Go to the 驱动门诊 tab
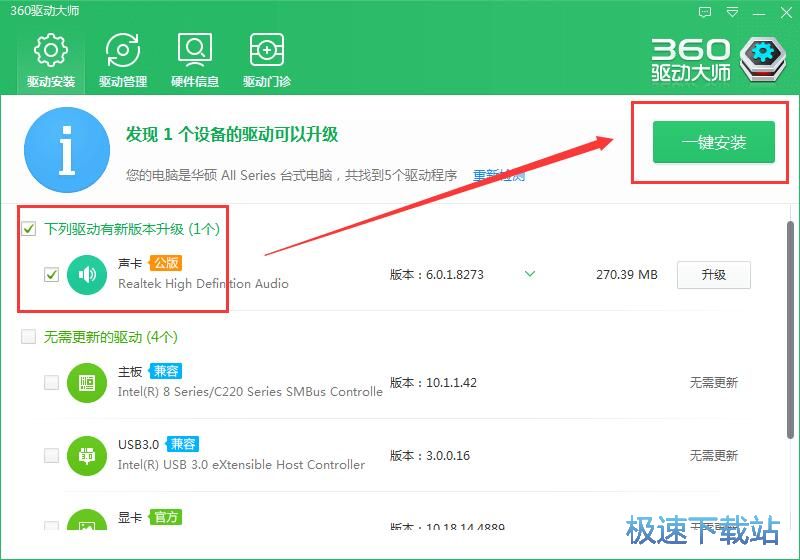800x560 pixels. pos(267,61)
